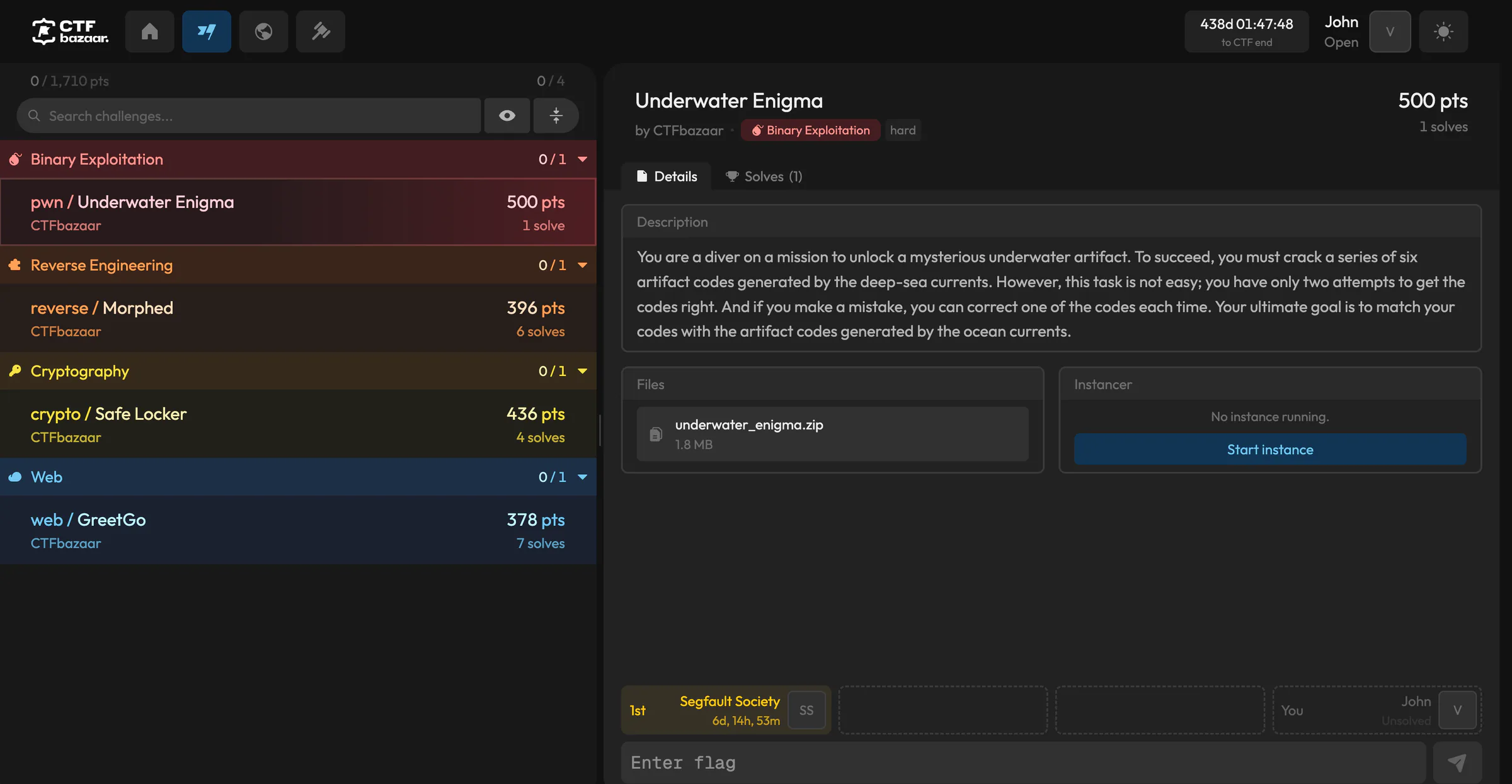Go to the home page icon
The width and height of the screenshot is (1512, 784).
click(x=149, y=31)
